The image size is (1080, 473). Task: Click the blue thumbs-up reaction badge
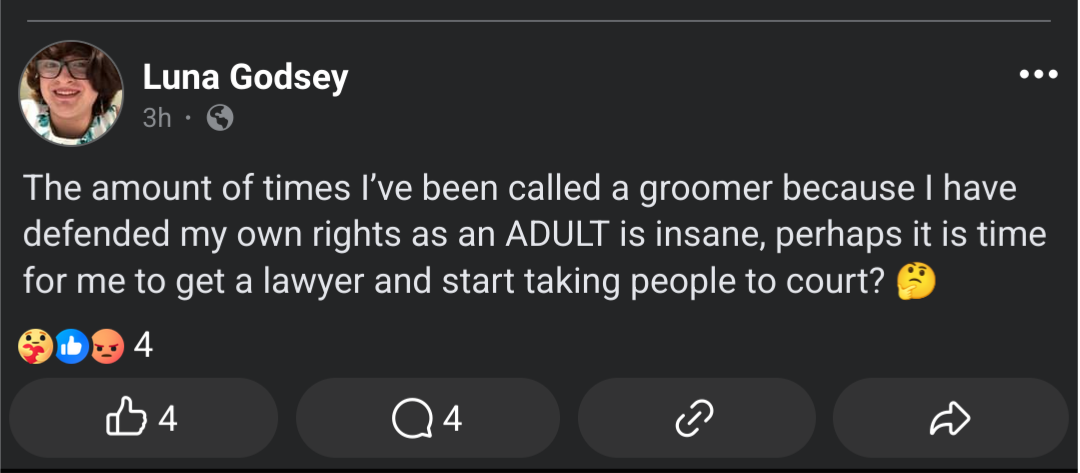tap(72, 346)
